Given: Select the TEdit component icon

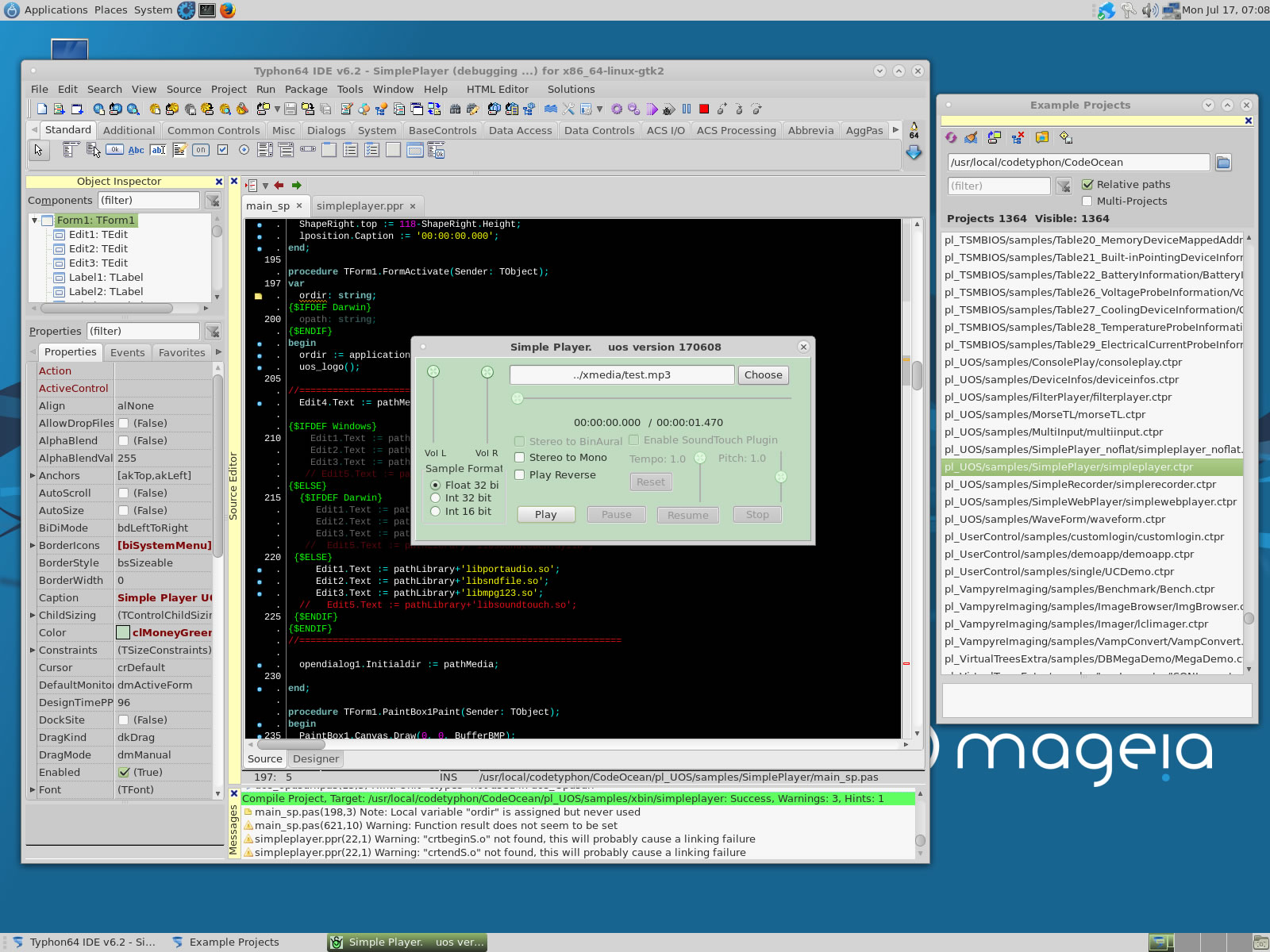Looking at the screenshot, I should pyautogui.click(x=158, y=150).
